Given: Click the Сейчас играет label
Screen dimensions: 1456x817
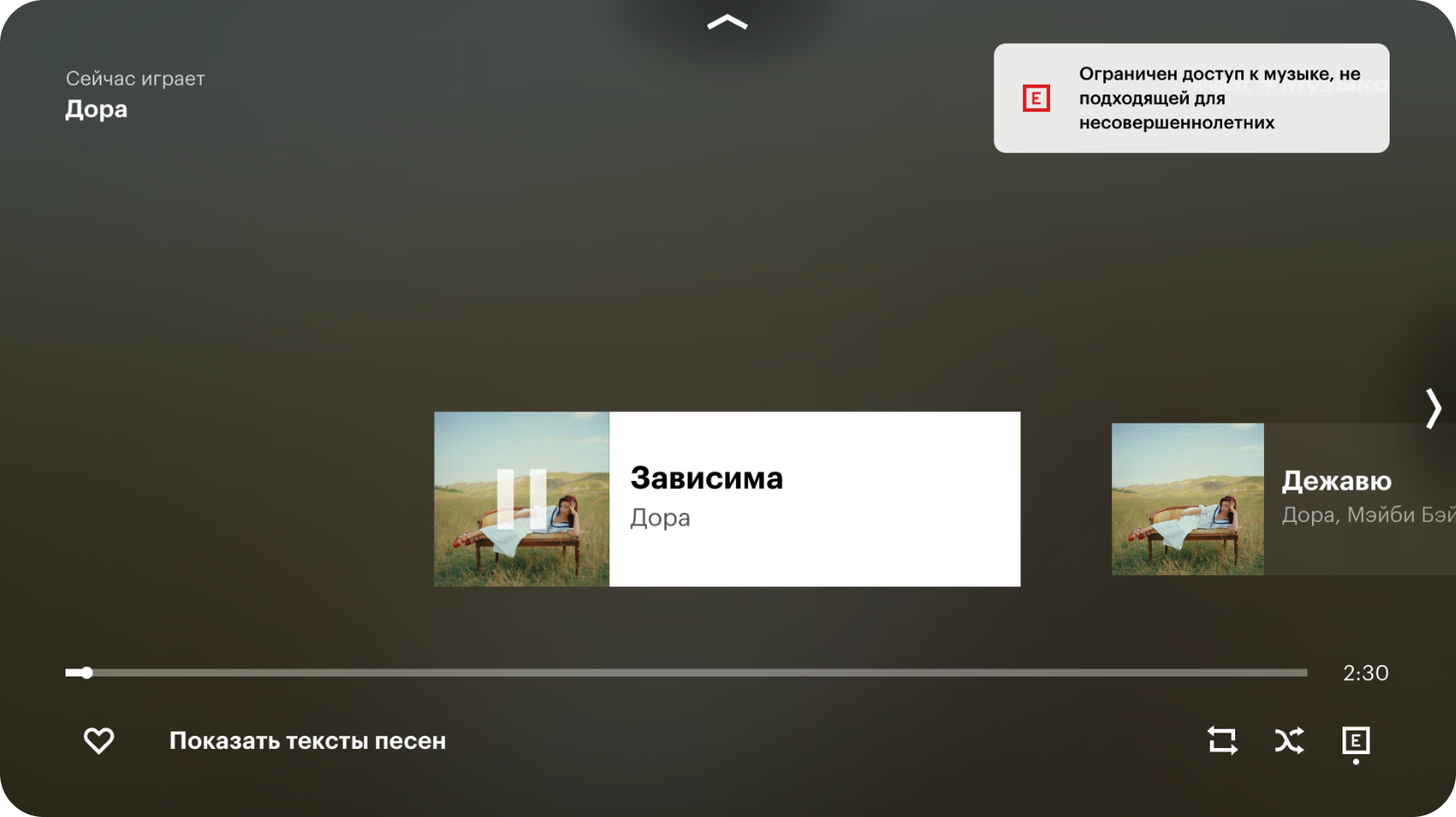Looking at the screenshot, I should click(135, 79).
